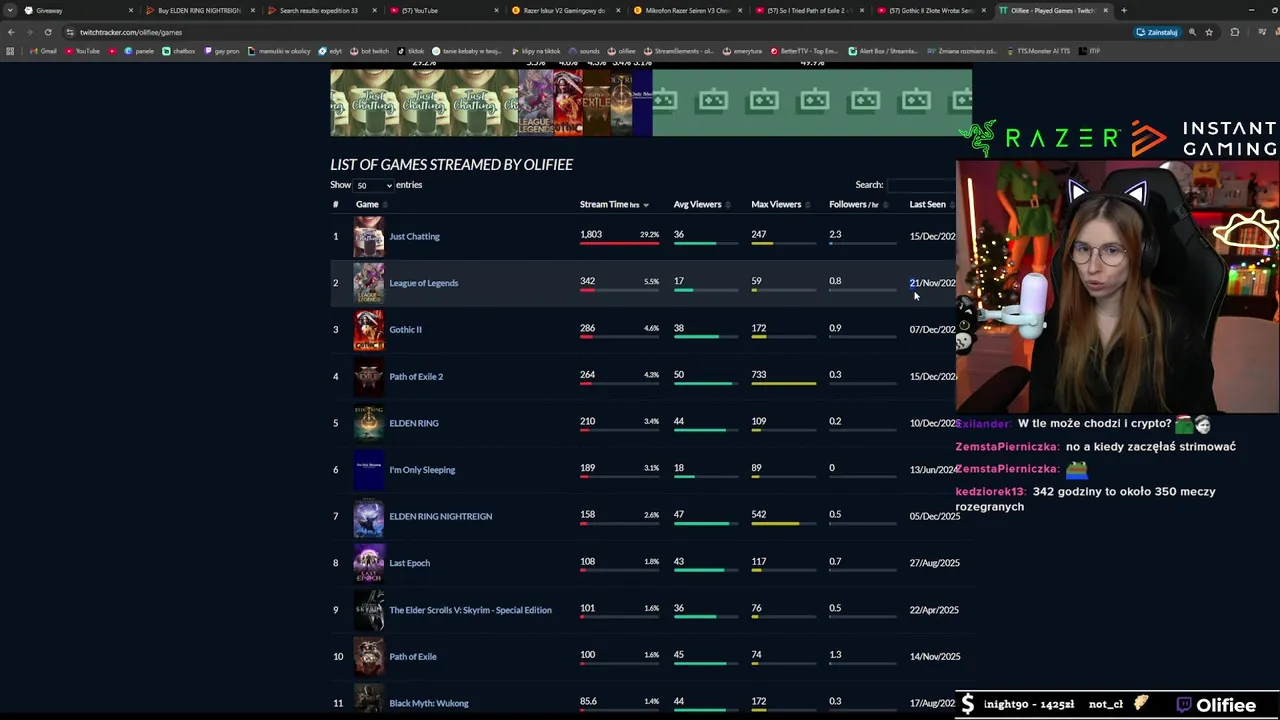Open the ELDEN RING NIGHTREIGN game link
1280x720 pixels.
440,517
